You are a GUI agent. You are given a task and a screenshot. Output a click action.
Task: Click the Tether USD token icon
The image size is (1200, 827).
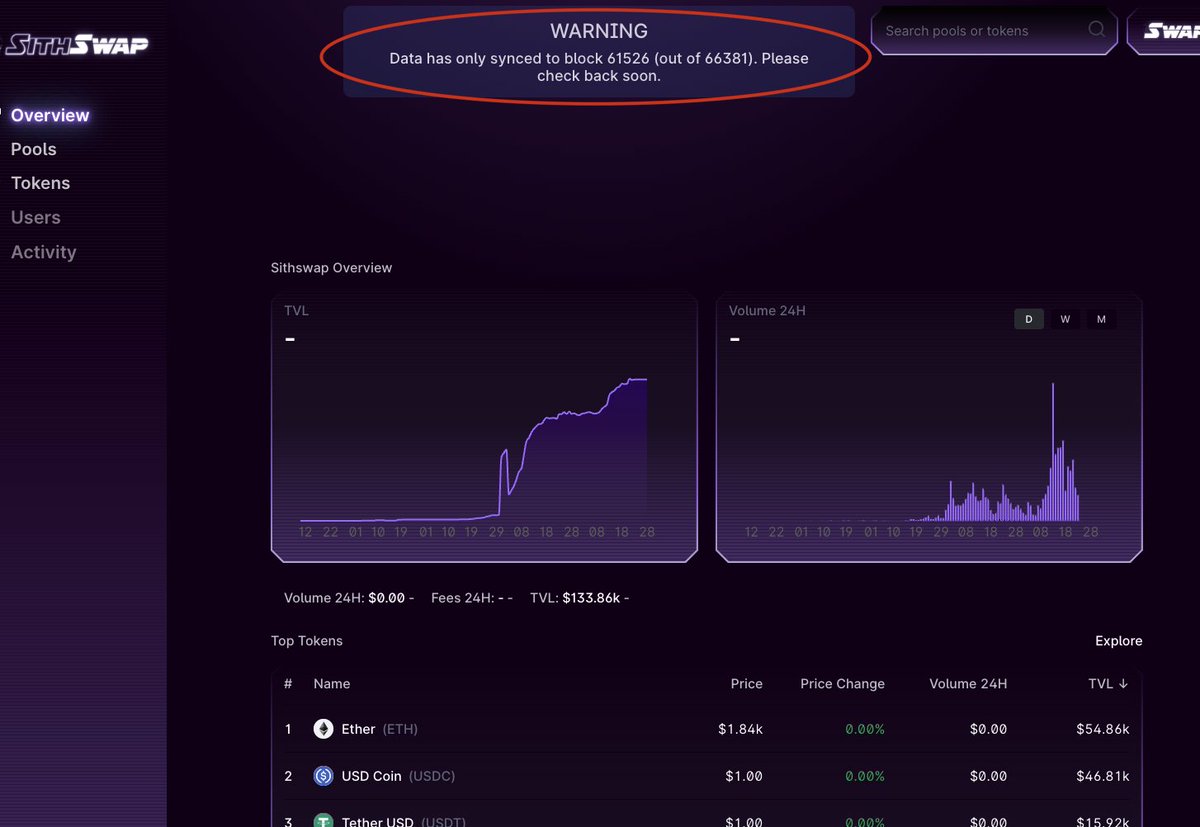tap(323, 821)
